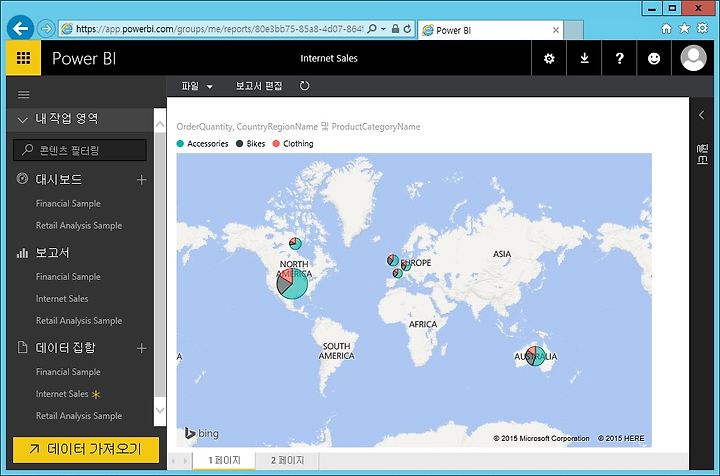Viewport: 720px width, 476px height.
Task: Expand the right side pane chevron
Action: coord(701,115)
